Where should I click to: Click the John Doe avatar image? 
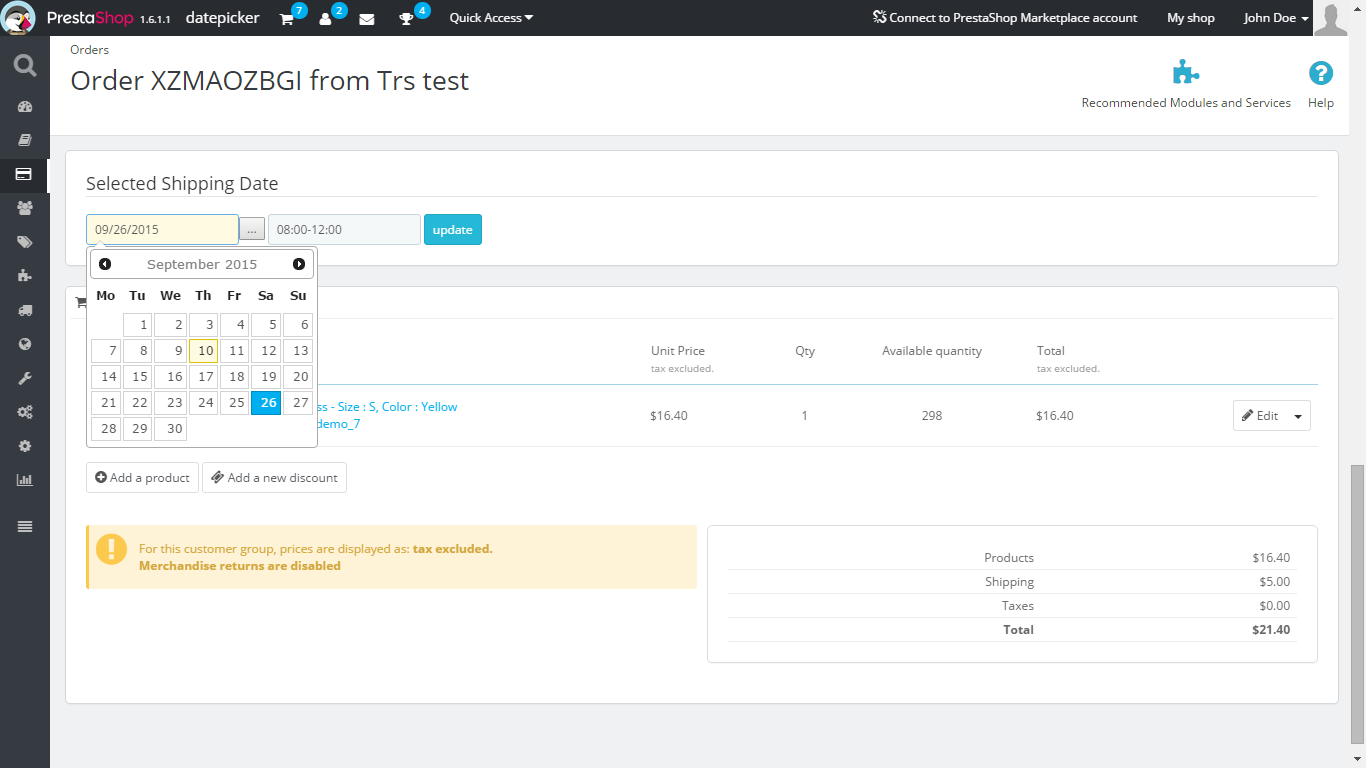1331,18
